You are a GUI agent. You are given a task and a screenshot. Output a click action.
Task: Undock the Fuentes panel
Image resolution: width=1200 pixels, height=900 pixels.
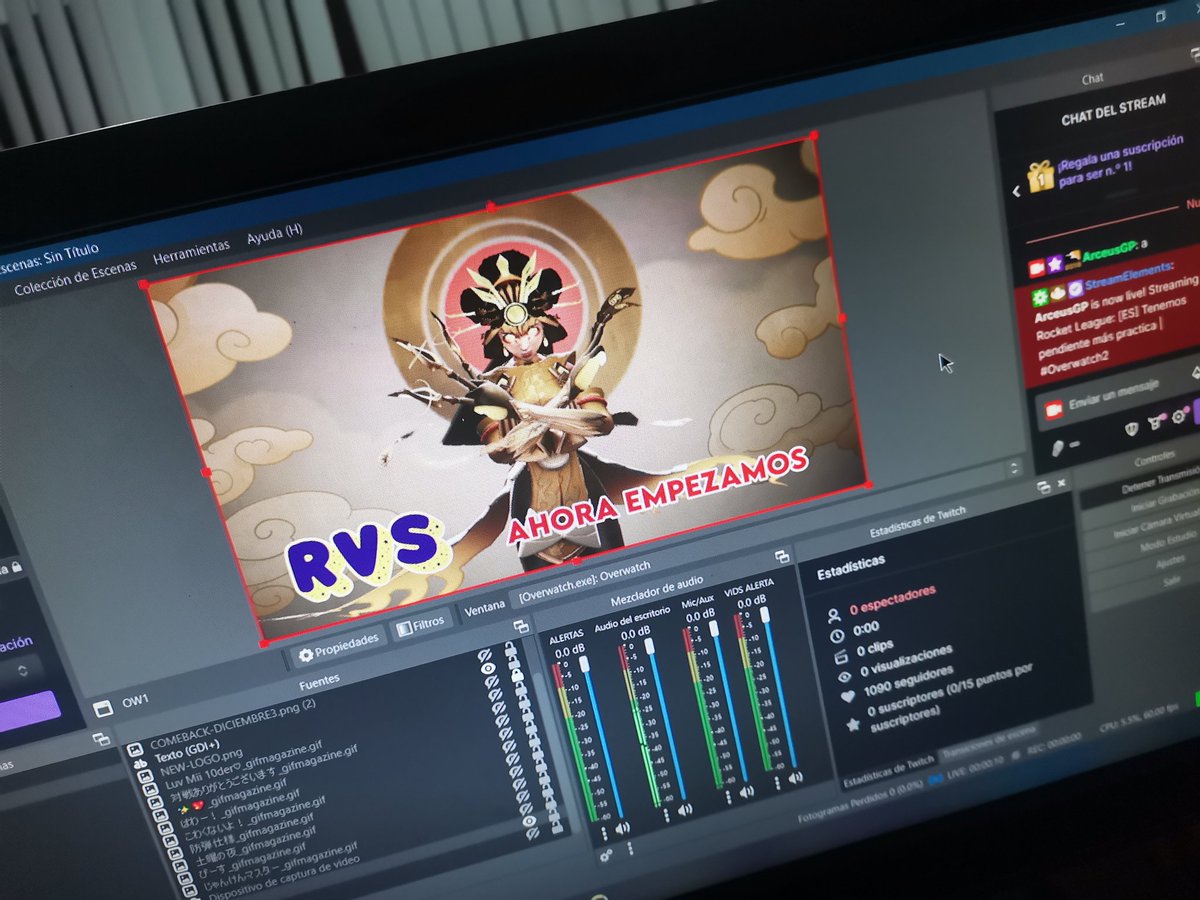click(521, 626)
